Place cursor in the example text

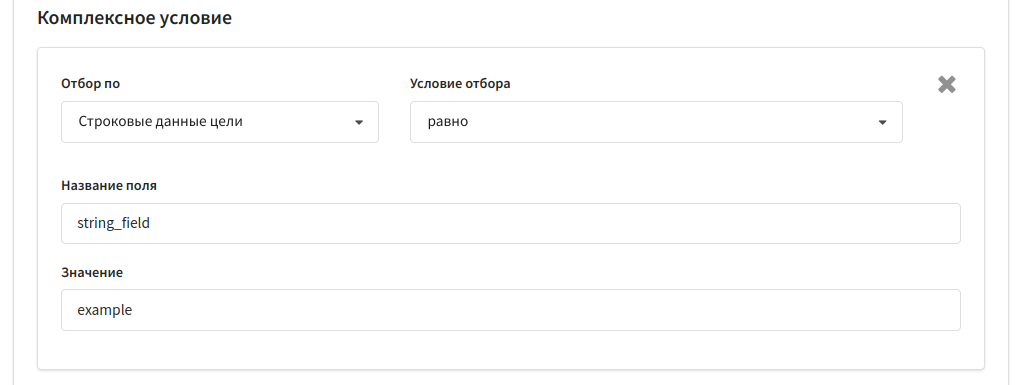pos(104,311)
